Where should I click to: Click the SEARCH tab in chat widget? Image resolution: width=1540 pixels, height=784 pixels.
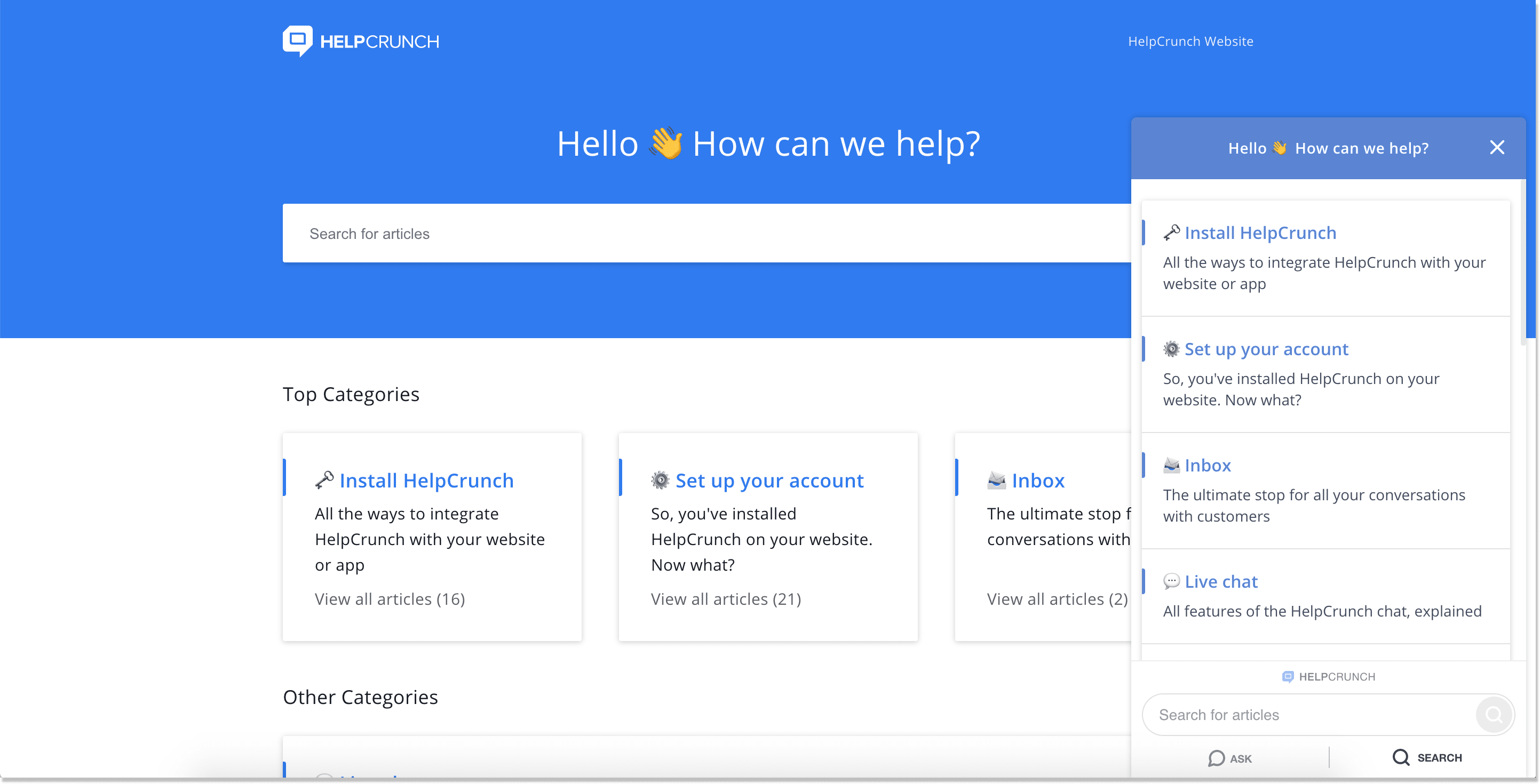1425,756
